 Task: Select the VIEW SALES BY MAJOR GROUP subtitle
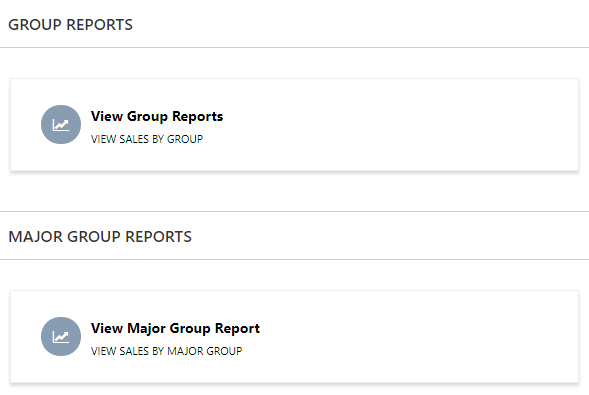click(x=166, y=351)
